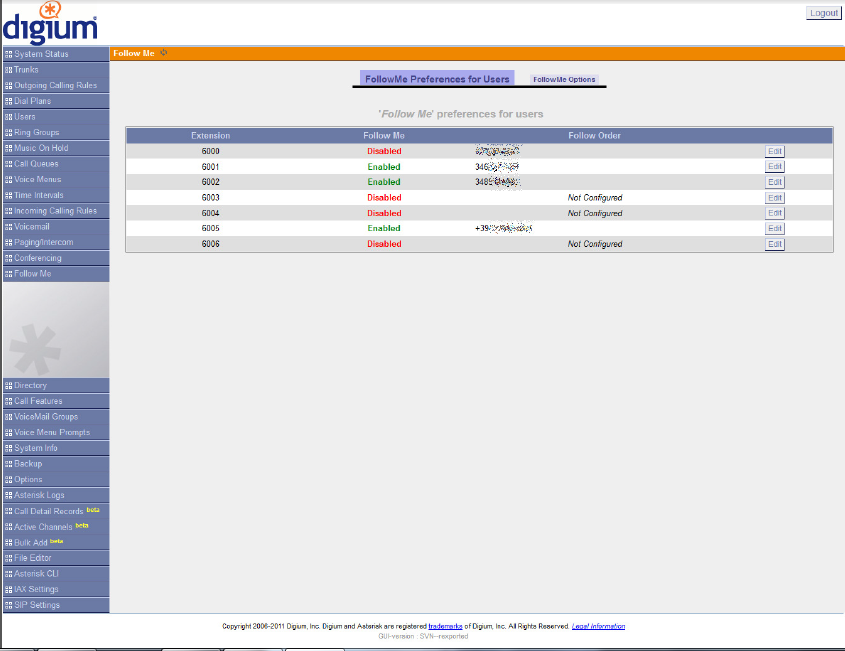Screen dimensions: 845x651
Task: Select extension 6001 cell
Action: point(210,167)
